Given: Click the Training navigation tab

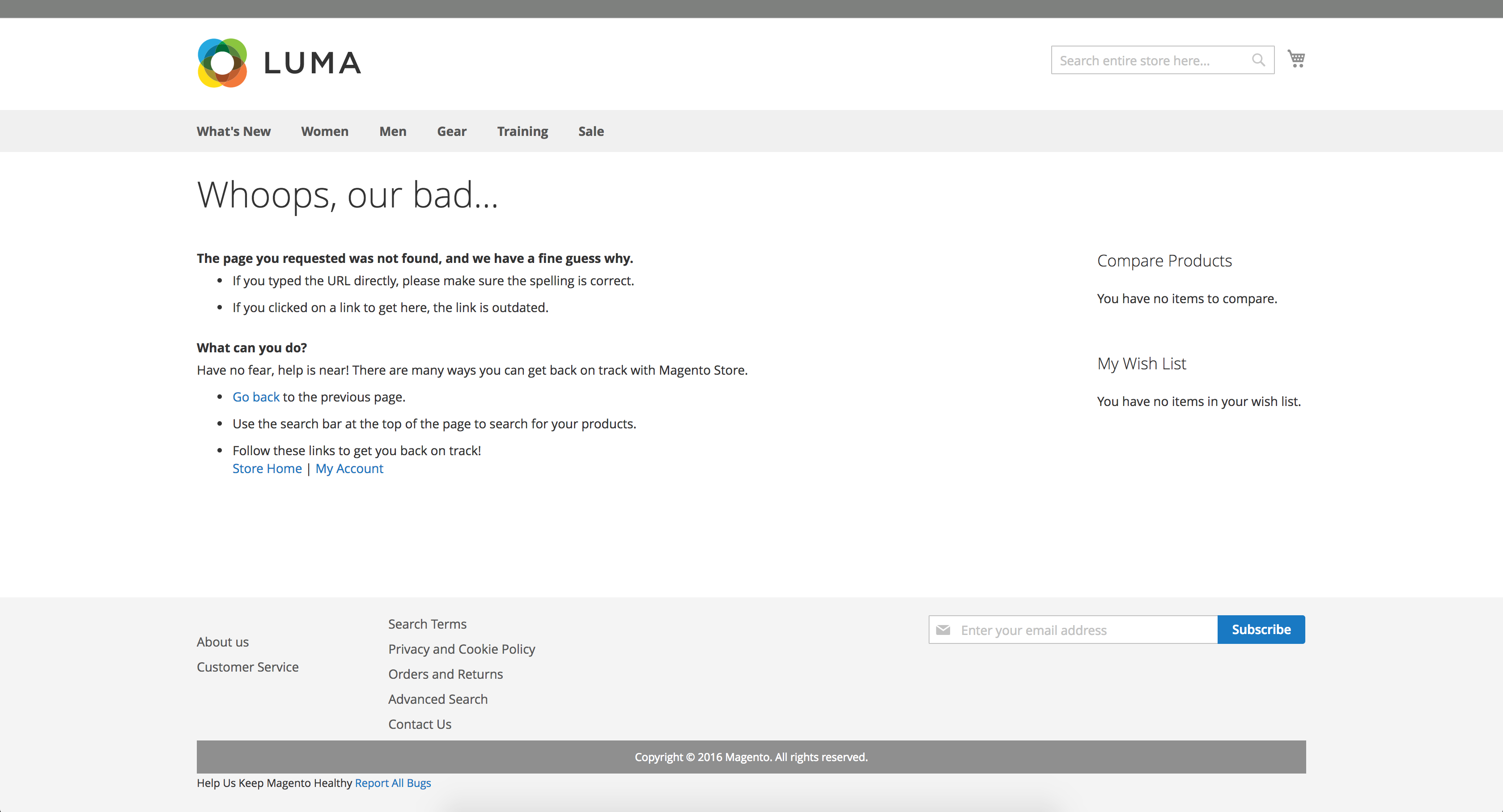Looking at the screenshot, I should pyautogui.click(x=523, y=131).
